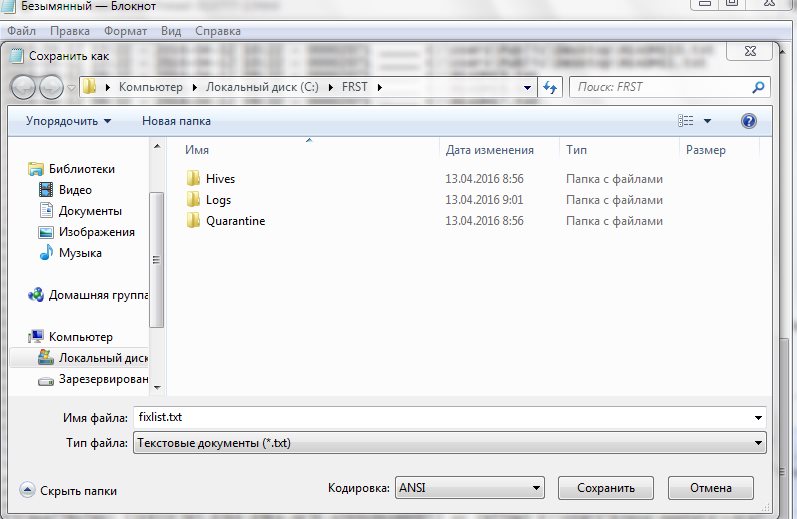Viewport: 797px width, 519px height.
Task: Click Новая папка button
Action: click(x=176, y=121)
